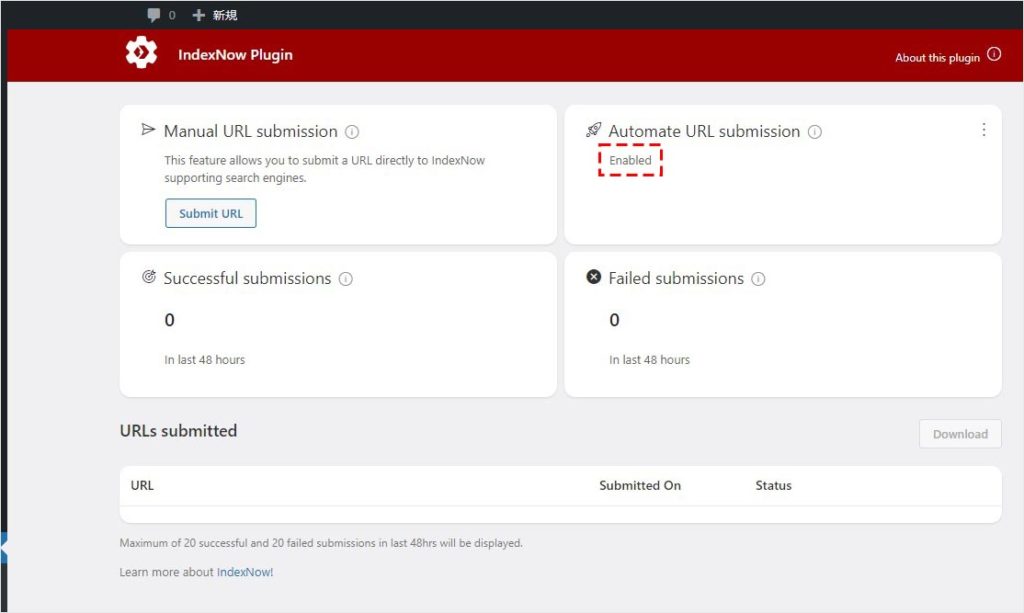Show info tooltip for Automate URL submission

[x=815, y=132]
